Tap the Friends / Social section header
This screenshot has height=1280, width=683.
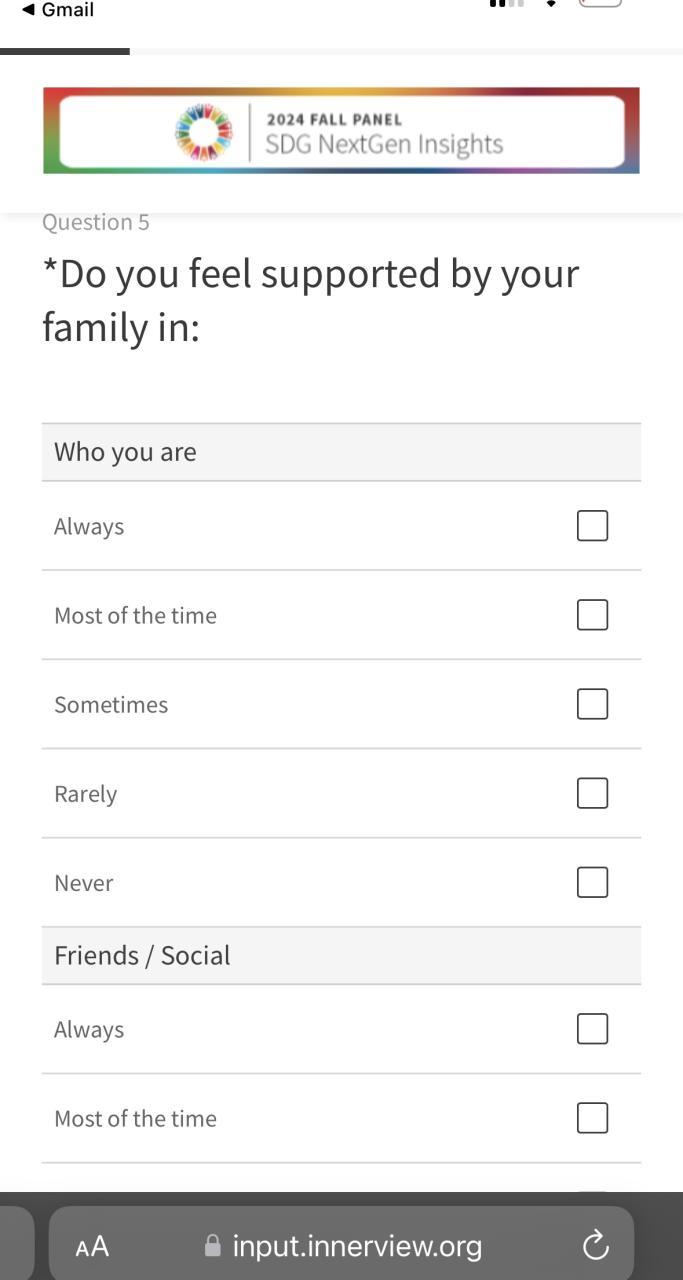pos(142,956)
